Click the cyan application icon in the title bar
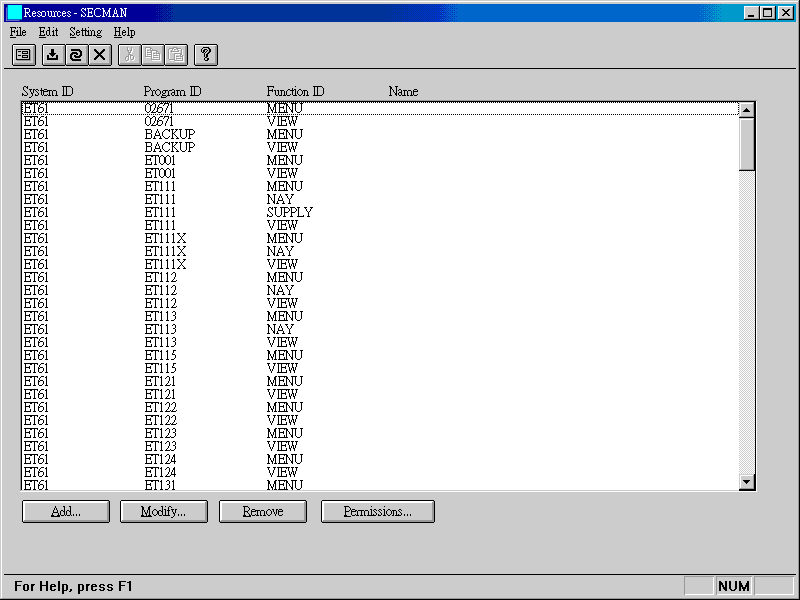Image resolution: width=800 pixels, height=600 pixels. (14, 12)
